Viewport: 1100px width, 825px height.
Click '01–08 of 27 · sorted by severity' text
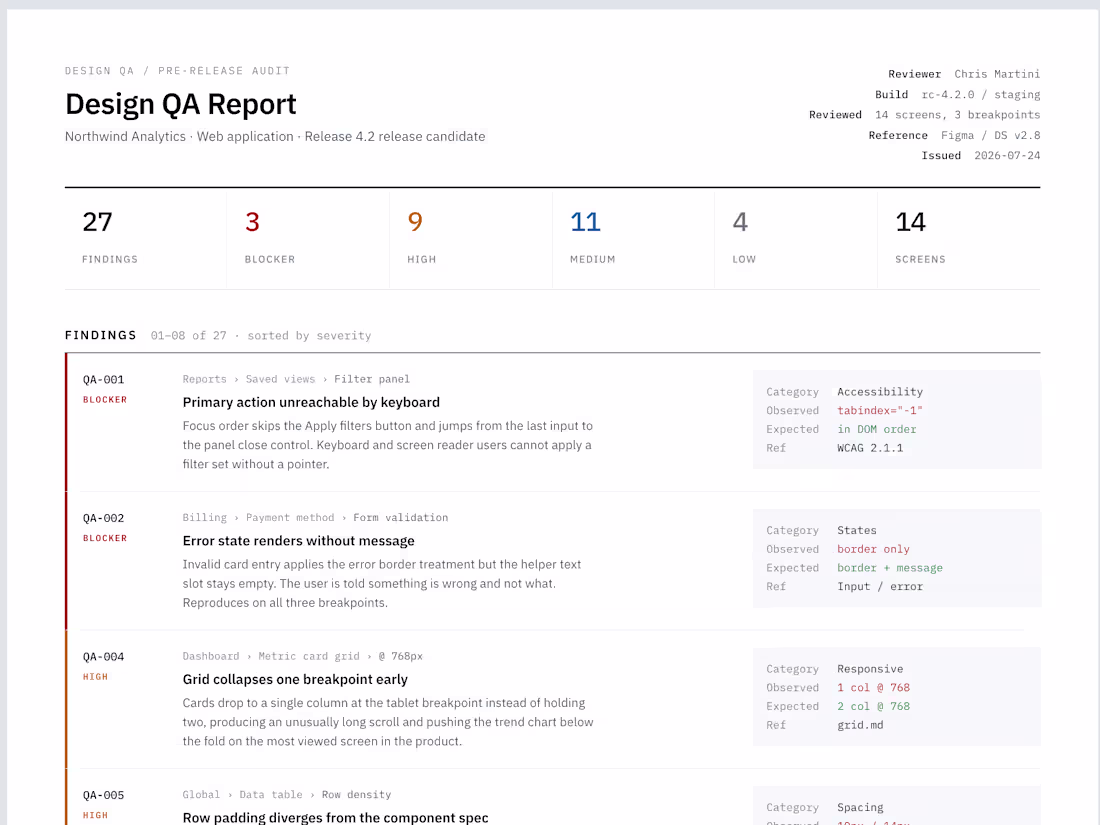click(261, 335)
